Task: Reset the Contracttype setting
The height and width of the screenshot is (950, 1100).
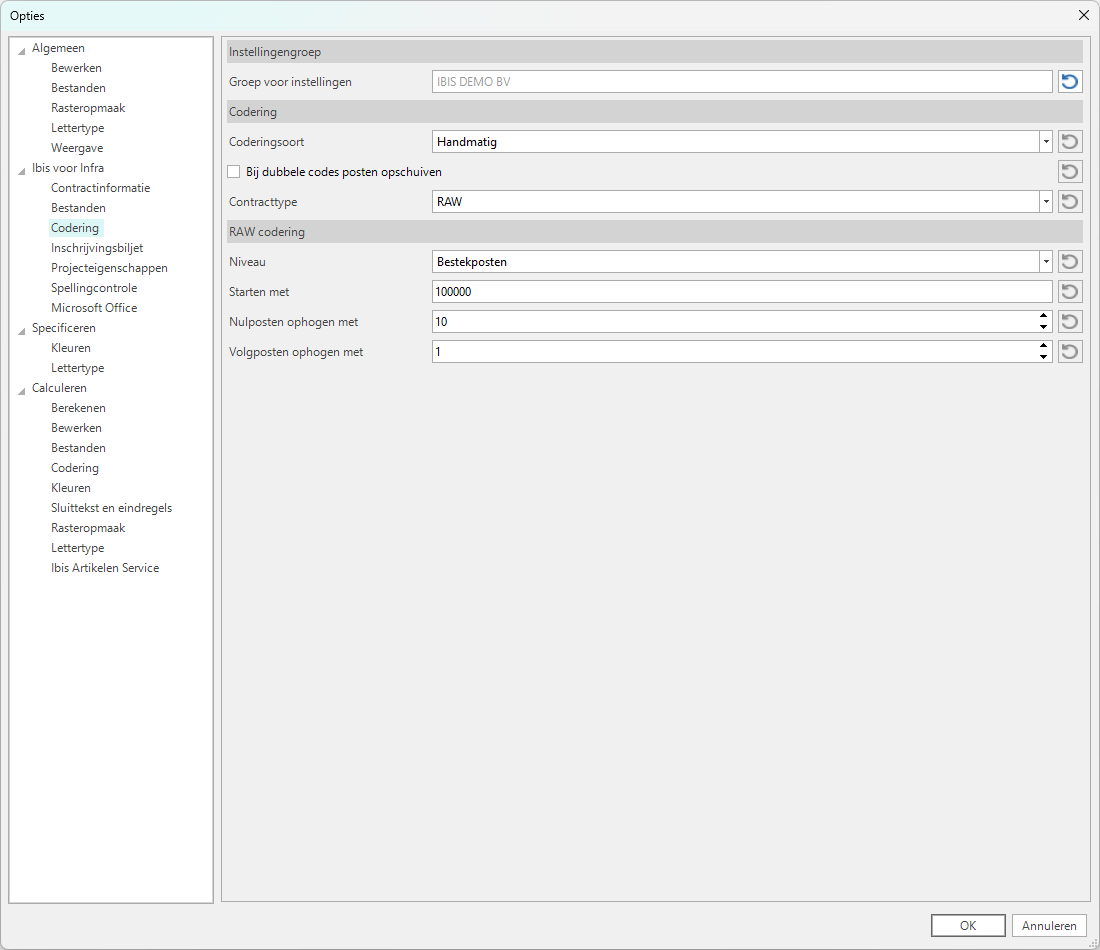Action: coord(1070,202)
